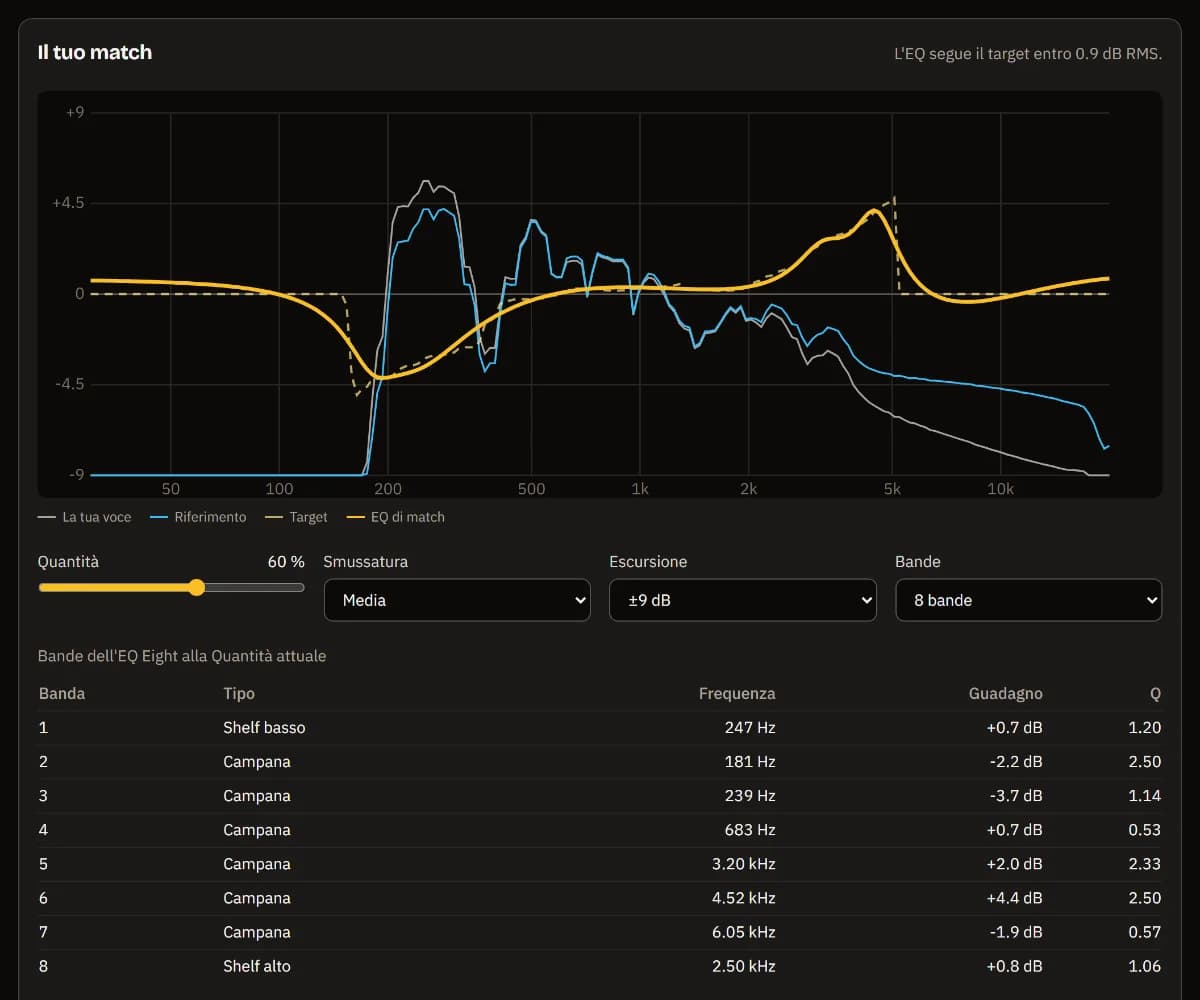Image resolution: width=1200 pixels, height=1000 pixels.
Task: Click the '247 Hz' frequency cell
Action: pyautogui.click(x=750, y=727)
